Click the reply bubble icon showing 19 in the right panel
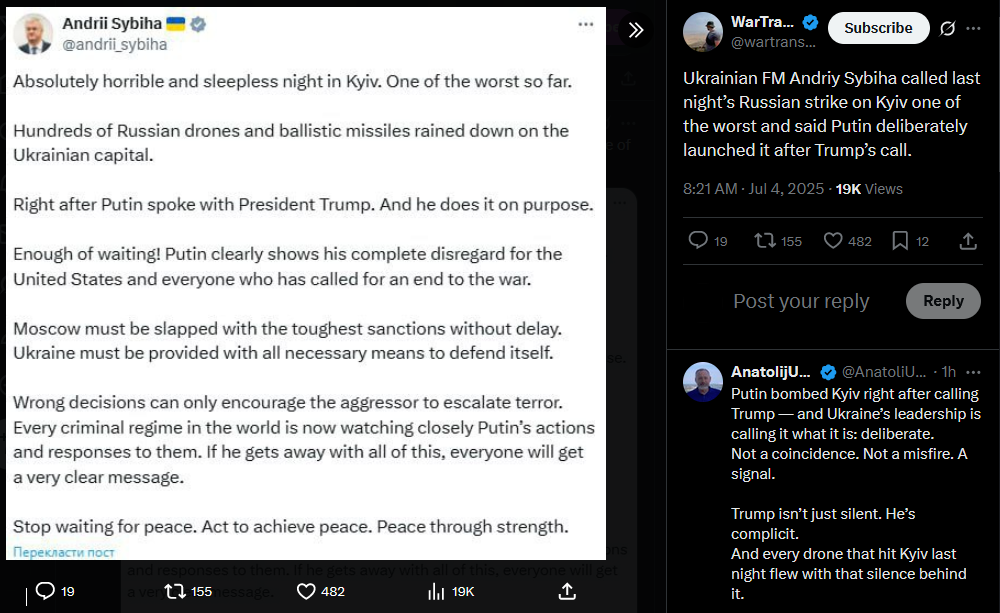1000x613 pixels. [698, 240]
